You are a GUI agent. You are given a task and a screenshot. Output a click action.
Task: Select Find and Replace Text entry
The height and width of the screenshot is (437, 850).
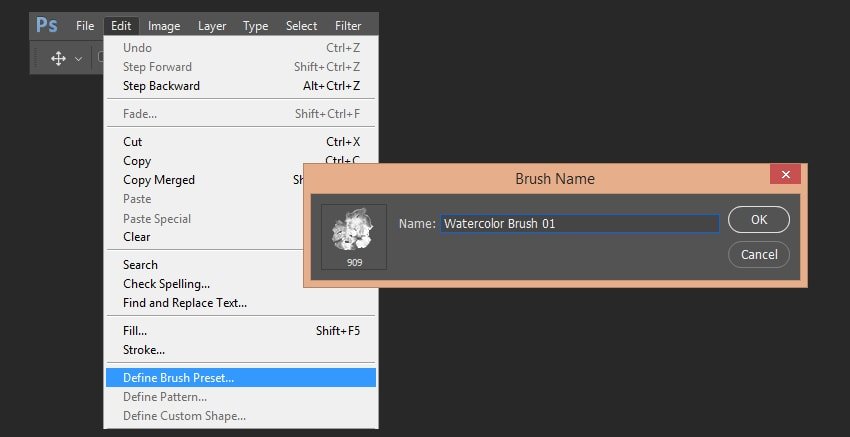[185, 303]
